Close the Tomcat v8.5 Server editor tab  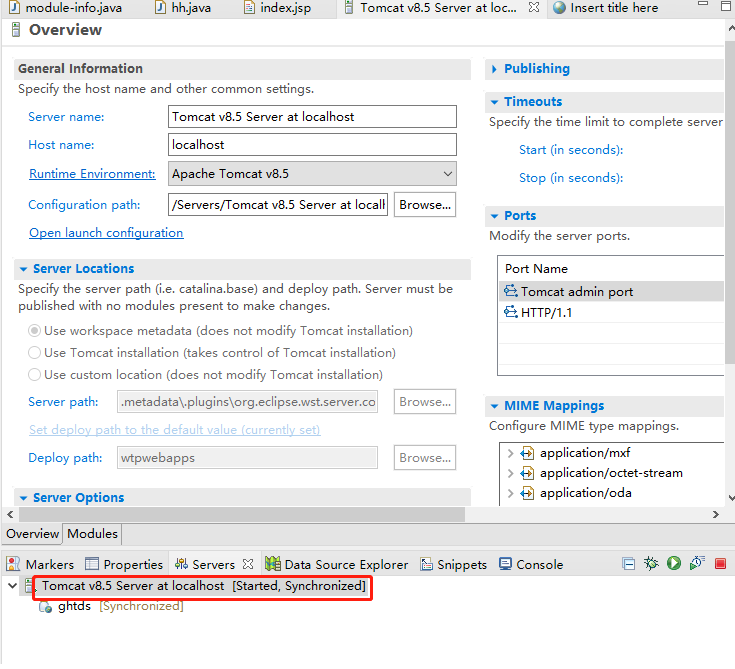[x=533, y=8]
